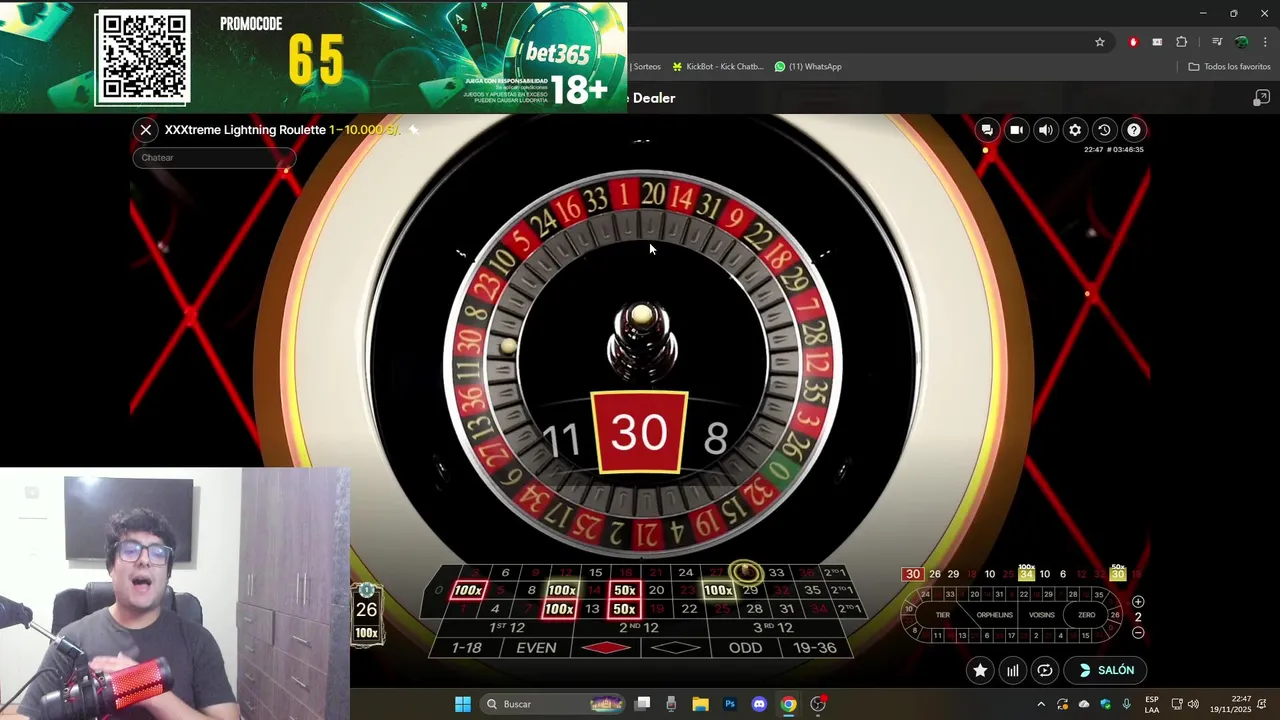
Task: Place chip on number 35 on betting grid
Action: coord(813,590)
